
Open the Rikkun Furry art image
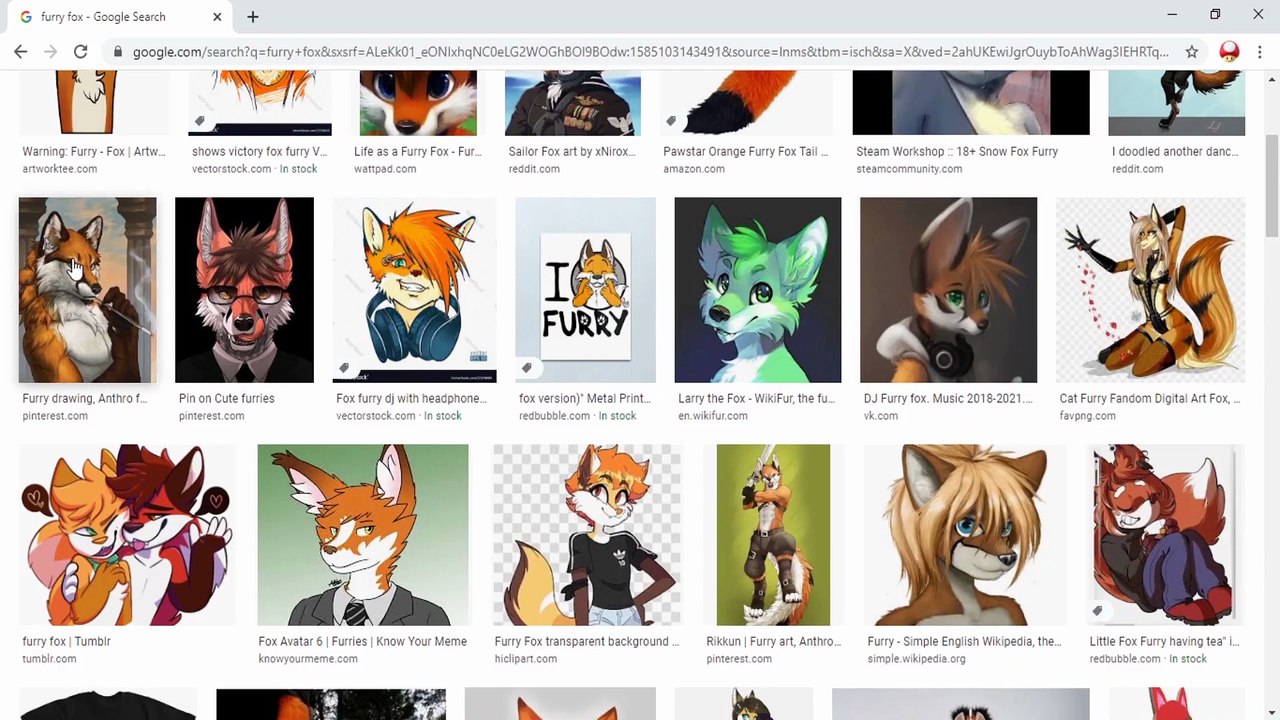point(773,535)
